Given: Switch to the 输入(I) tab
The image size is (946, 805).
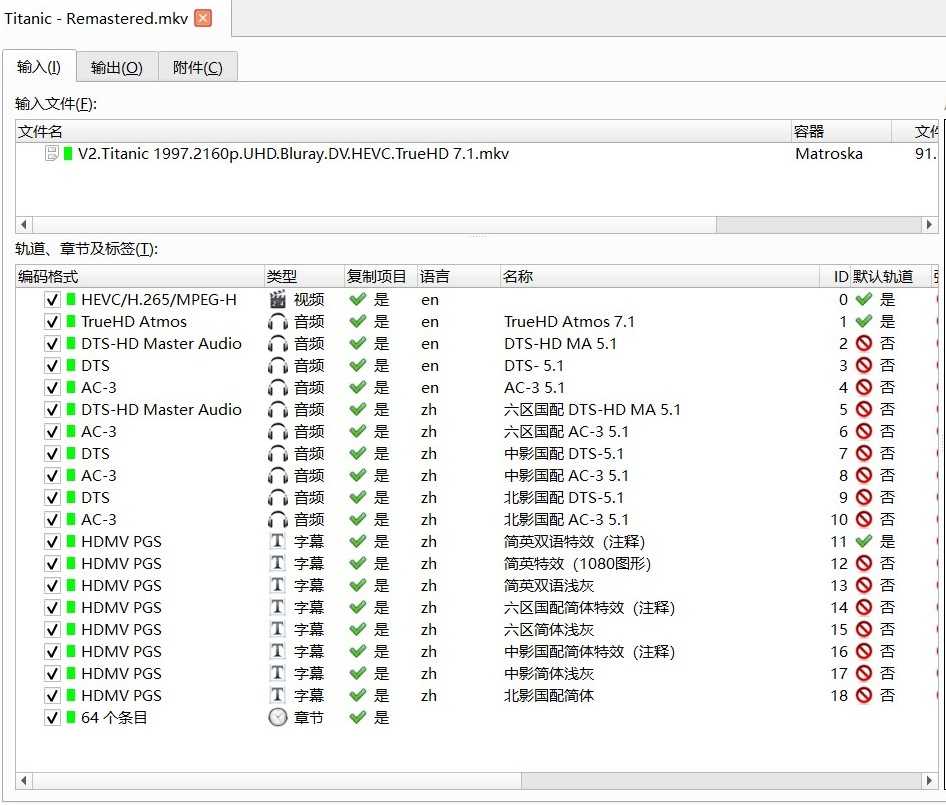Looking at the screenshot, I should (39, 66).
